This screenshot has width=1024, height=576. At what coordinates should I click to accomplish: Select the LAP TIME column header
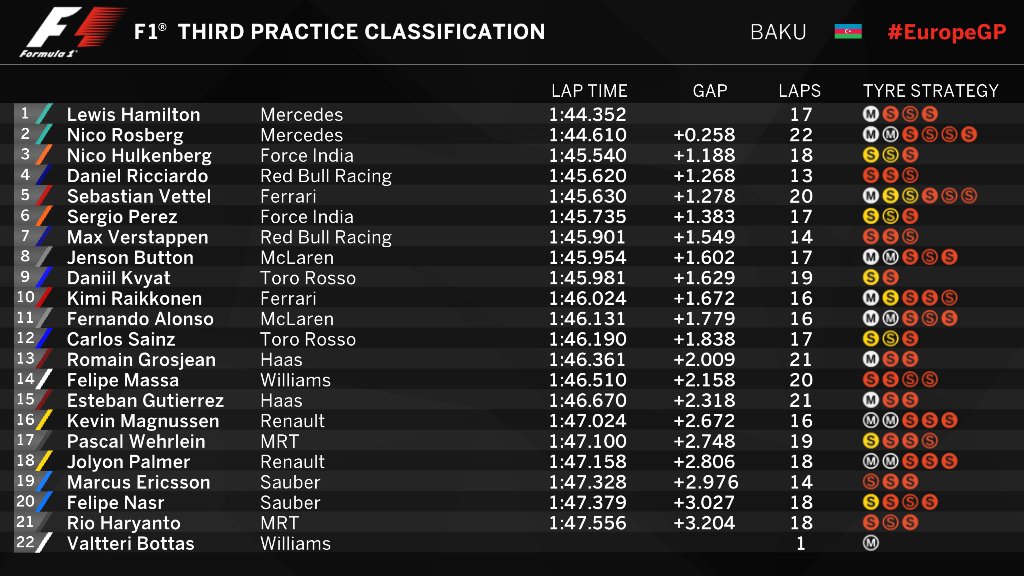point(589,91)
